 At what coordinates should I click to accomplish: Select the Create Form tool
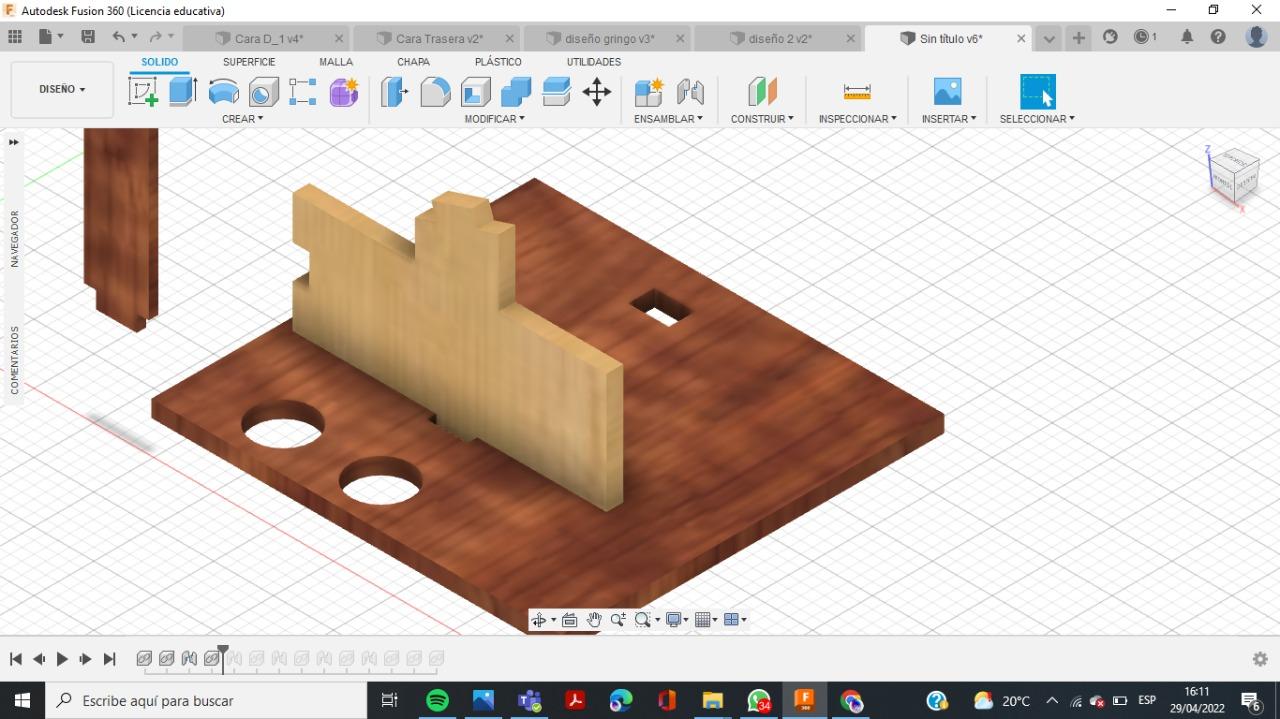click(344, 92)
